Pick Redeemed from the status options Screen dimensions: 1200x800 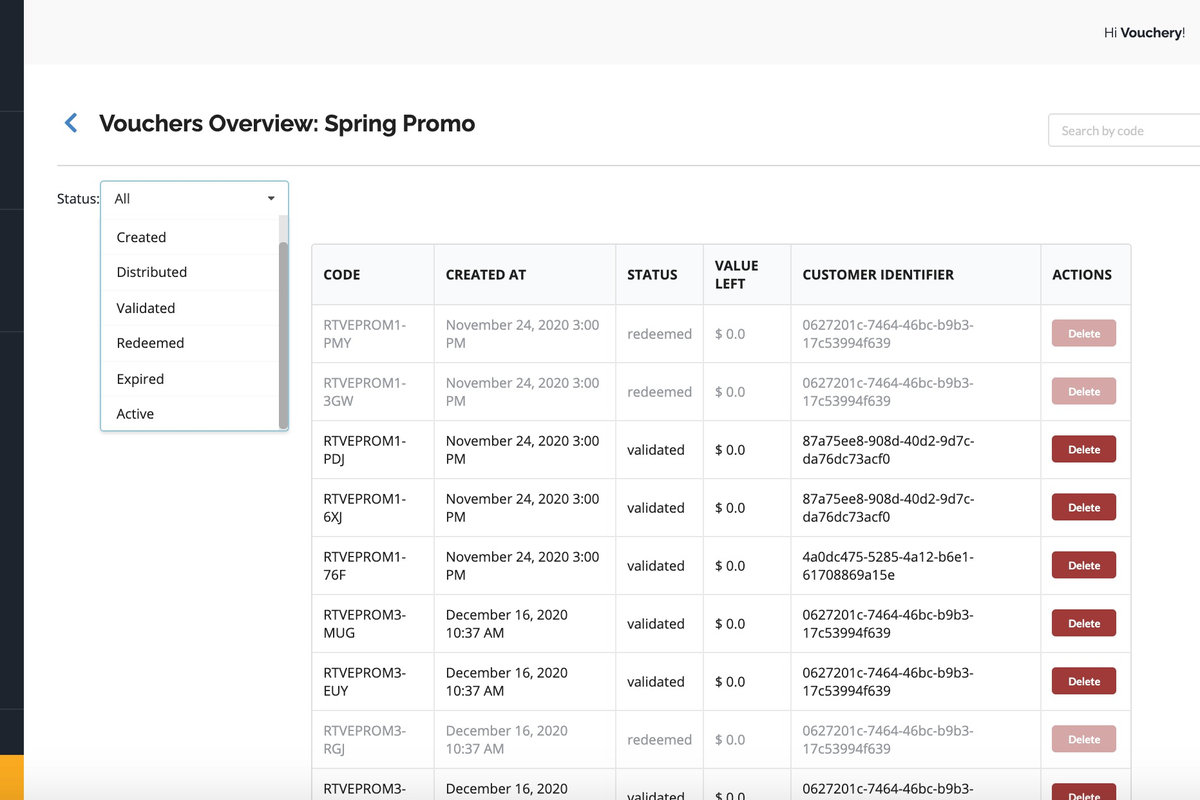(x=190, y=343)
